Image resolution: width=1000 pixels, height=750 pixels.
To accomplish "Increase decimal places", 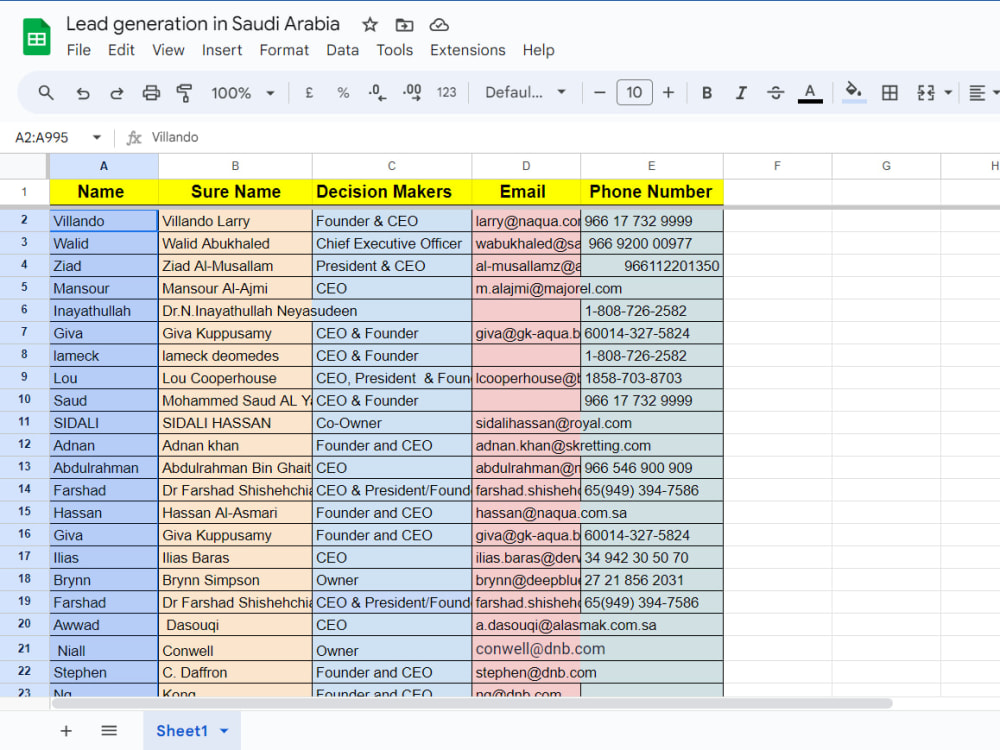I will pos(412,93).
